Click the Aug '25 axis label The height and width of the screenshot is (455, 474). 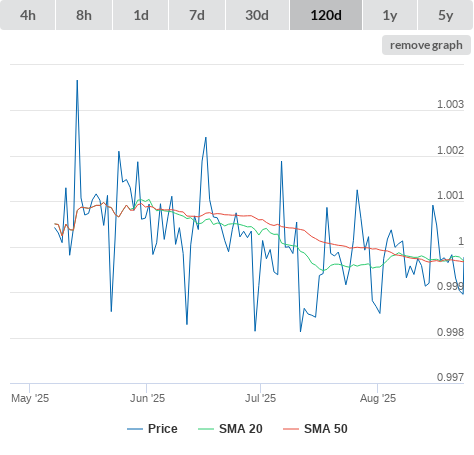tap(378, 398)
